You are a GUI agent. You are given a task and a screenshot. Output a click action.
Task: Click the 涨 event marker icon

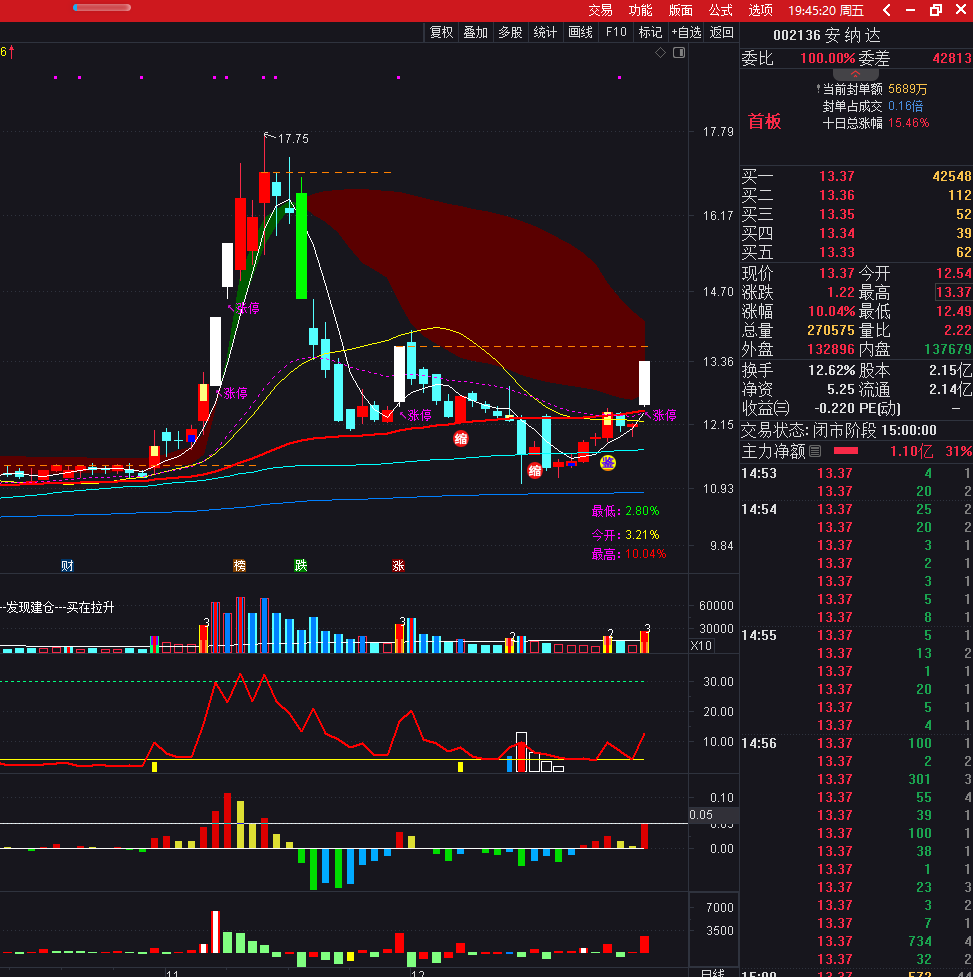pyautogui.click(x=398, y=566)
